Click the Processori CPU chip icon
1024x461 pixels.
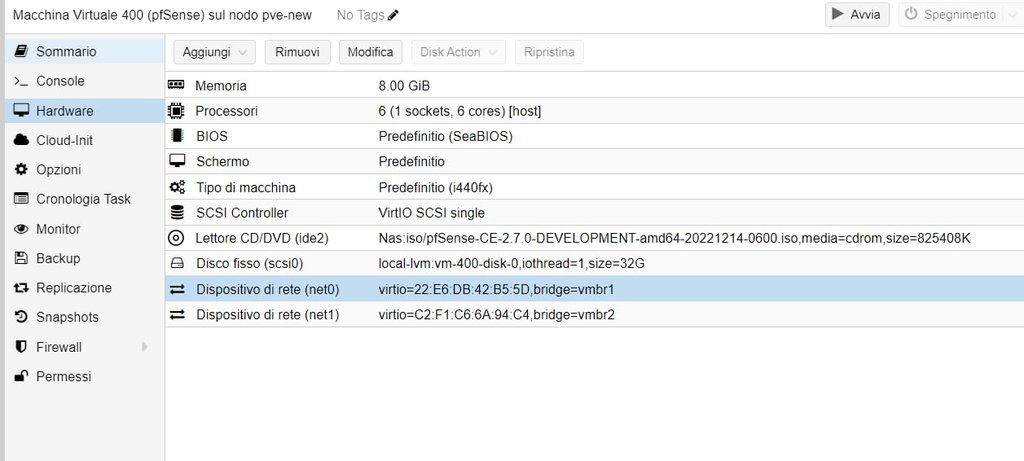click(176, 111)
